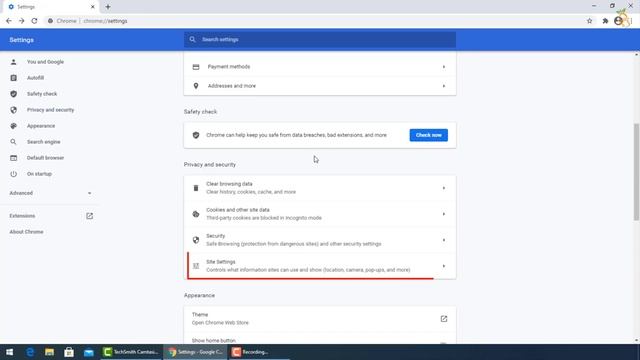Image resolution: width=640 pixels, height=360 pixels.
Task: Expand the Security row arrow
Action: click(444, 240)
